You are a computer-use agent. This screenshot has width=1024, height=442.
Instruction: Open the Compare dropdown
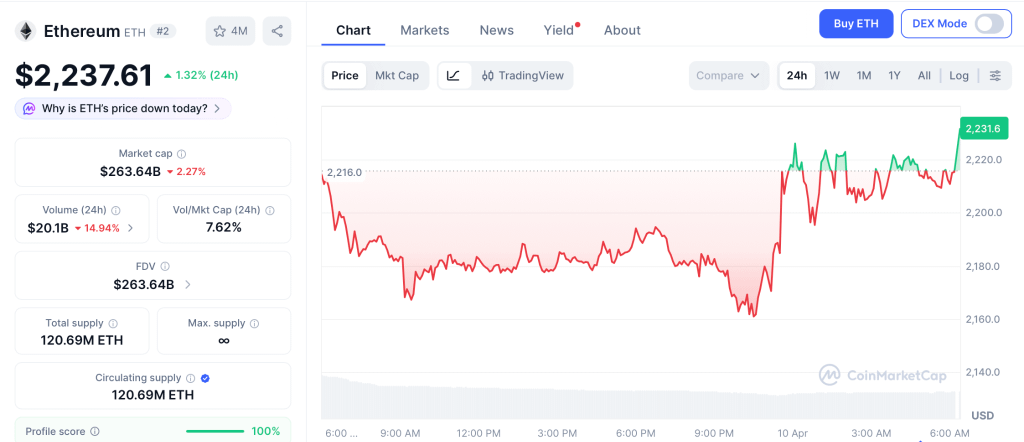pos(729,76)
